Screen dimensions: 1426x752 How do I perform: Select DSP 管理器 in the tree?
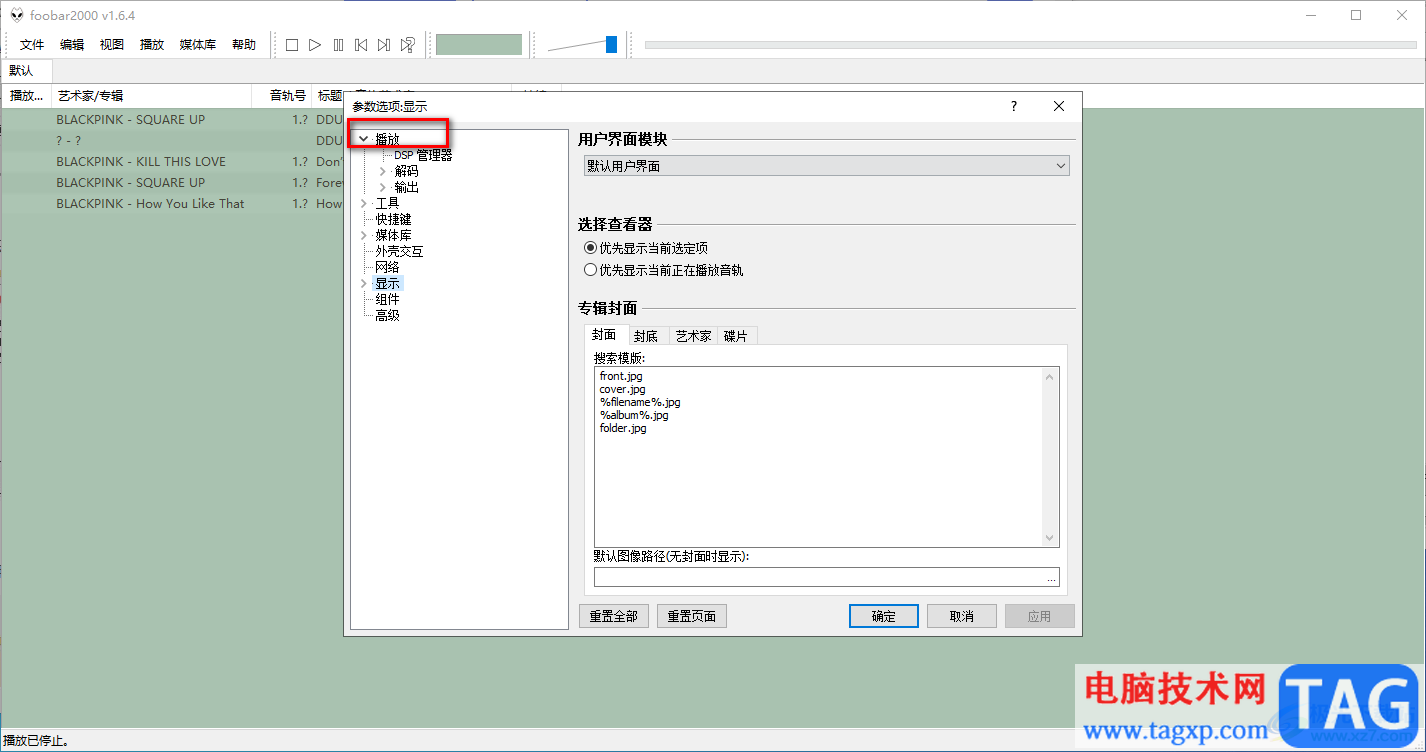coord(423,155)
